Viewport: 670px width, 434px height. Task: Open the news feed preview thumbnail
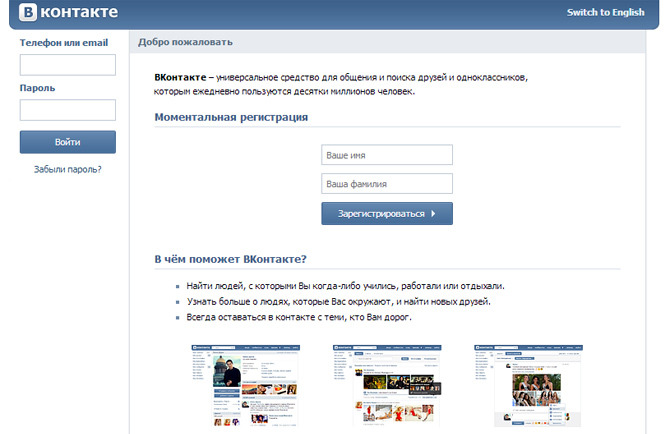click(x=387, y=386)
